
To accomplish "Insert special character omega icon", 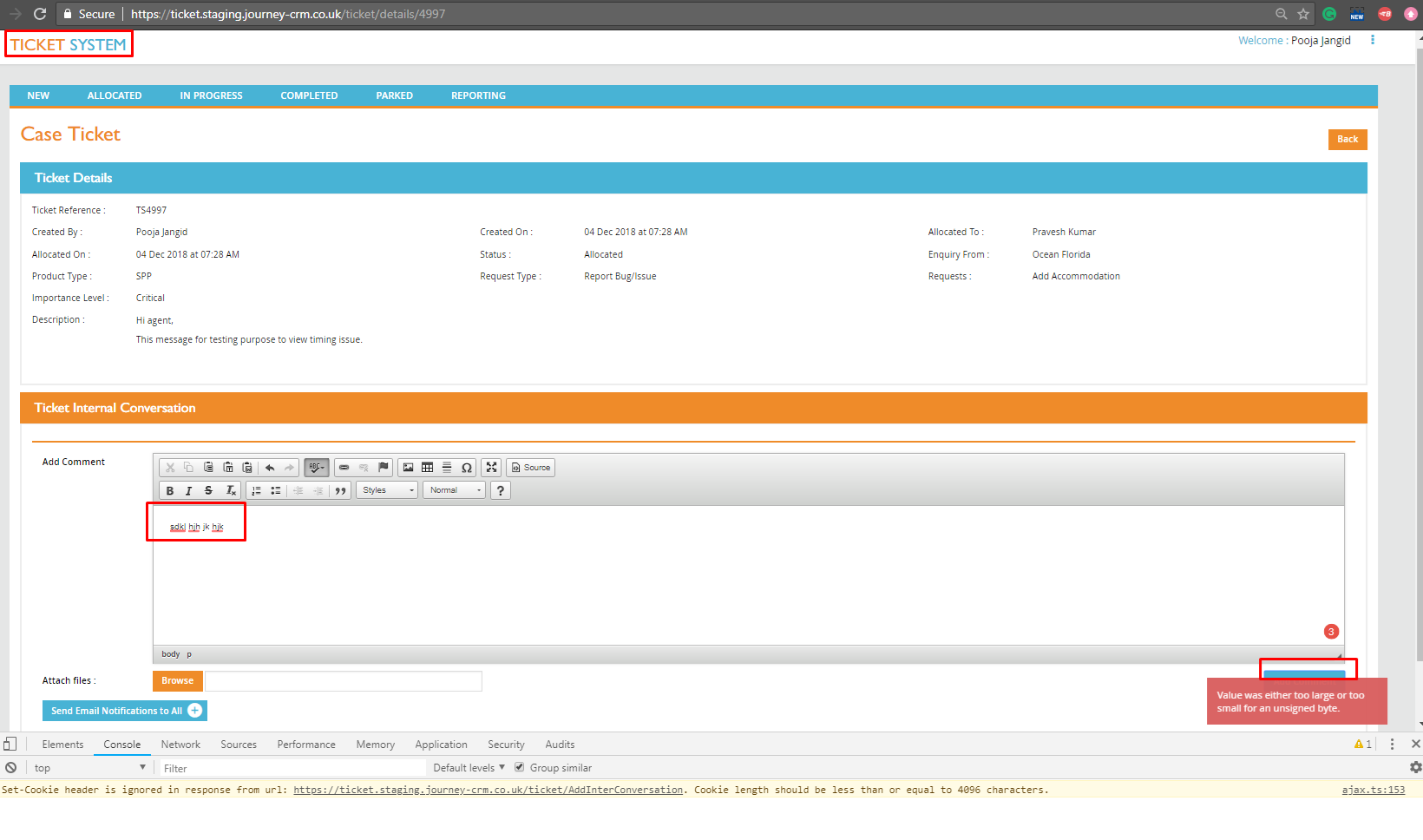I will [x=467, y=468].
